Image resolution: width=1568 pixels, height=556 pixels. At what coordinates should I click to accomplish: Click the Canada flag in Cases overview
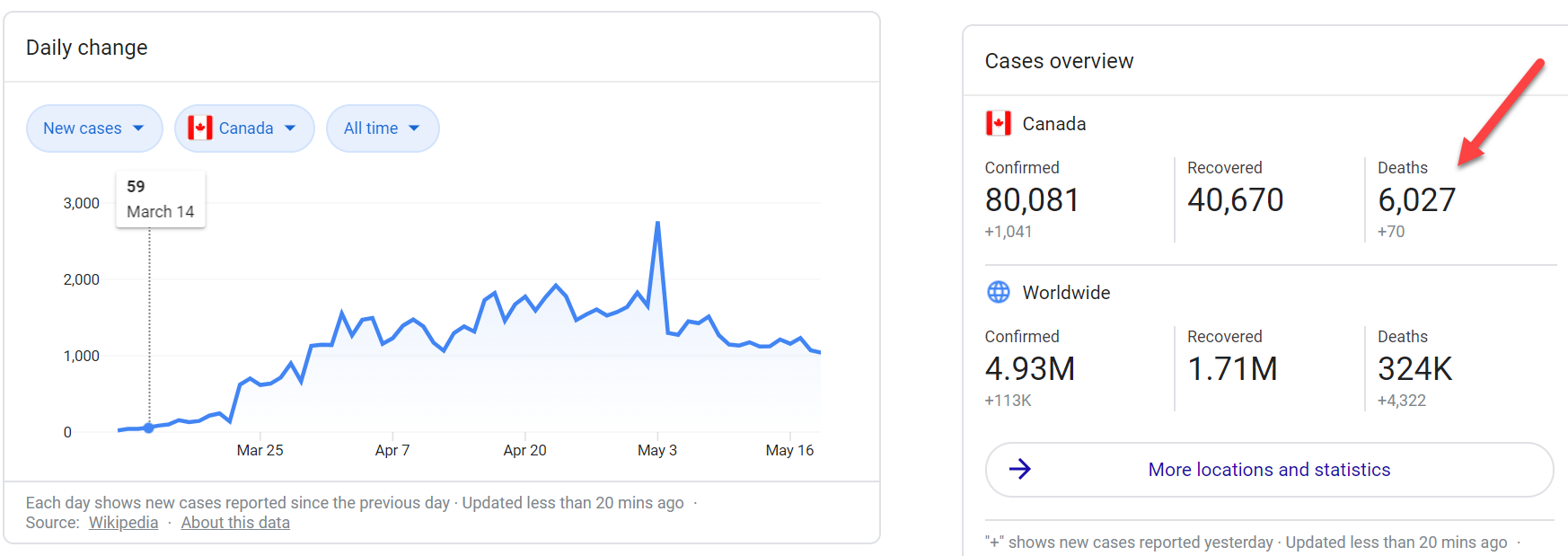tap(998, 124)
